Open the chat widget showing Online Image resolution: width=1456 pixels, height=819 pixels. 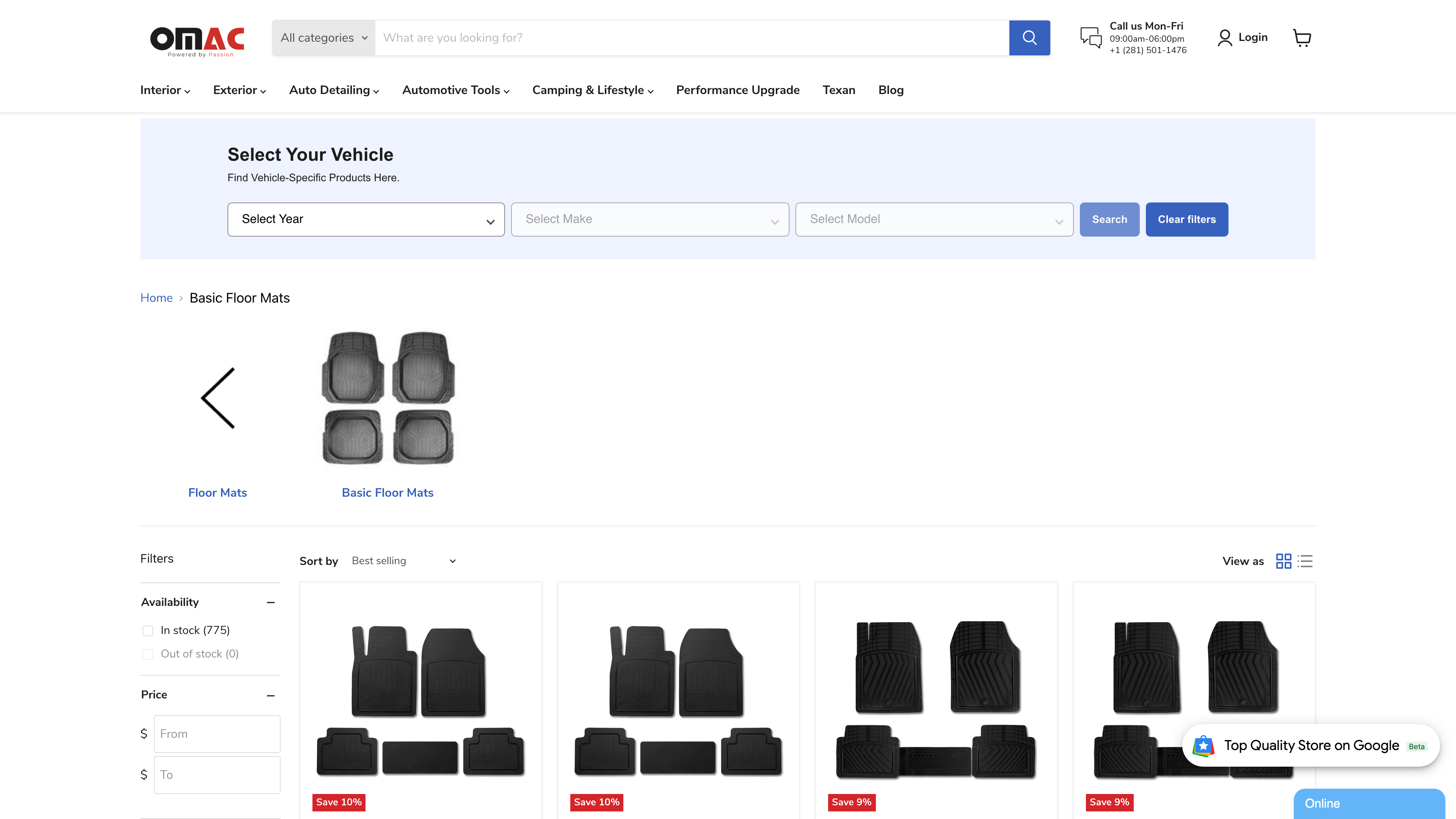[x=1368, y=803]
